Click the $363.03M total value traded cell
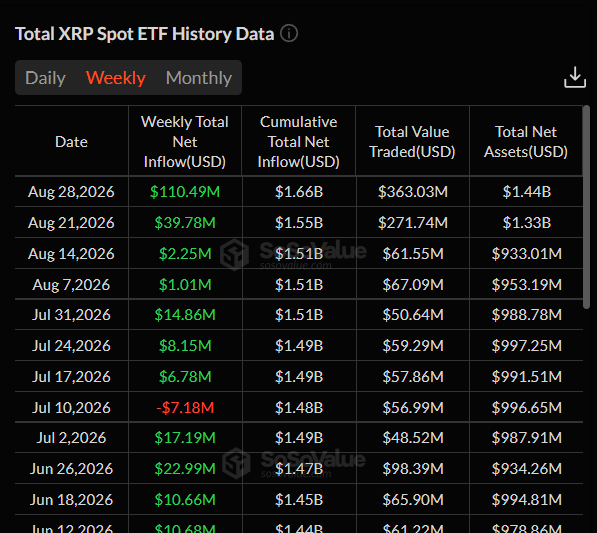 pos(413,191)
